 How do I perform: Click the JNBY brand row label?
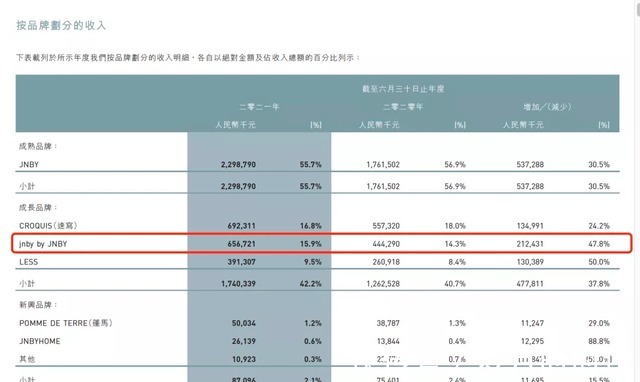29,164
